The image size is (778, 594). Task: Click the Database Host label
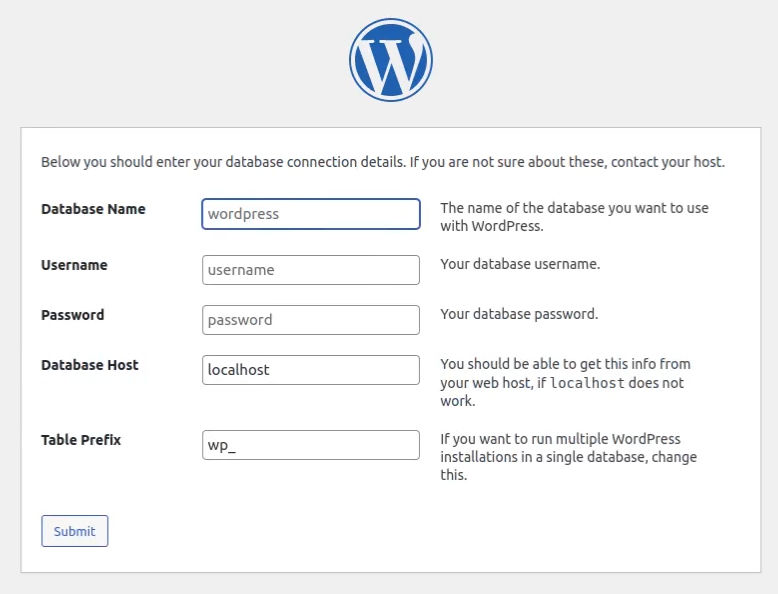pos(89,365)
